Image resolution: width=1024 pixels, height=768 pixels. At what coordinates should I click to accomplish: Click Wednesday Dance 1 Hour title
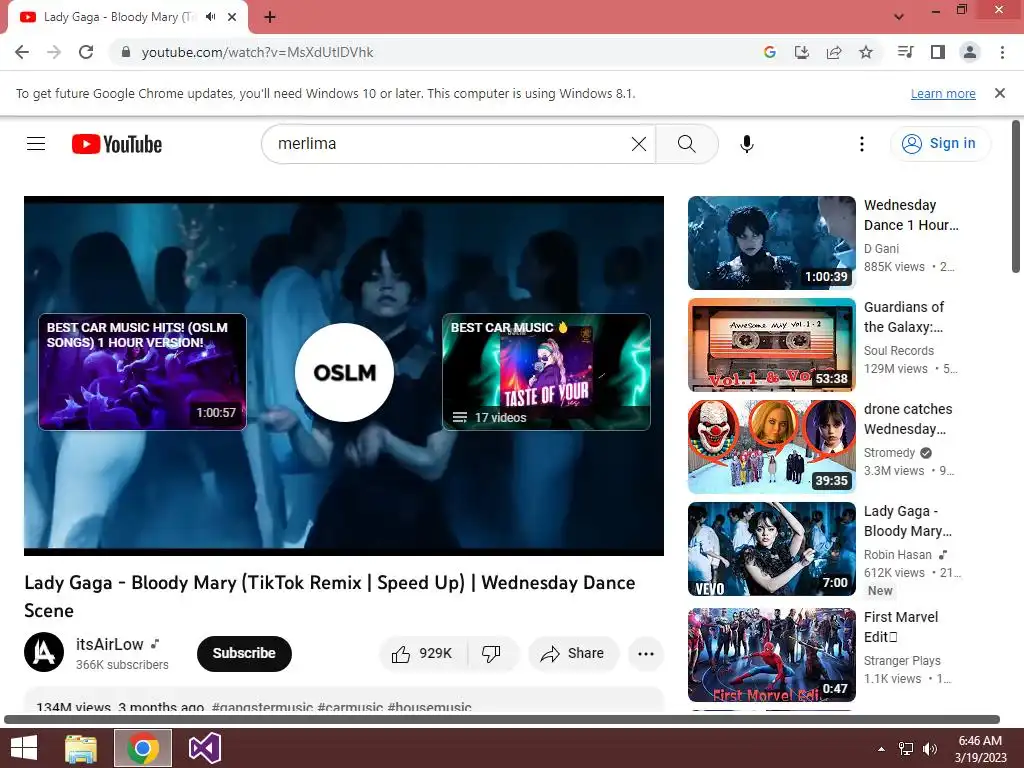click(911, 215)
